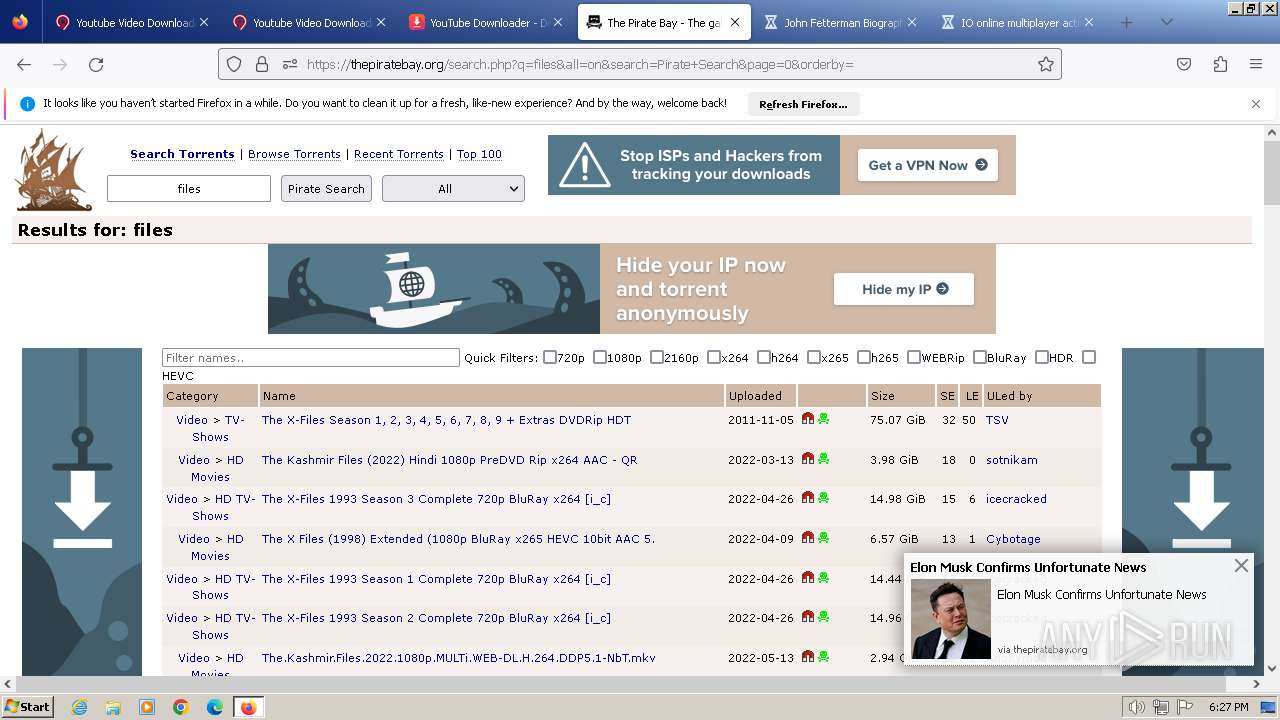Dismiss the Firefox refresh notification bar
Screen dimensions: 1280x720
pyautogui.click(x=1256, y=104)
